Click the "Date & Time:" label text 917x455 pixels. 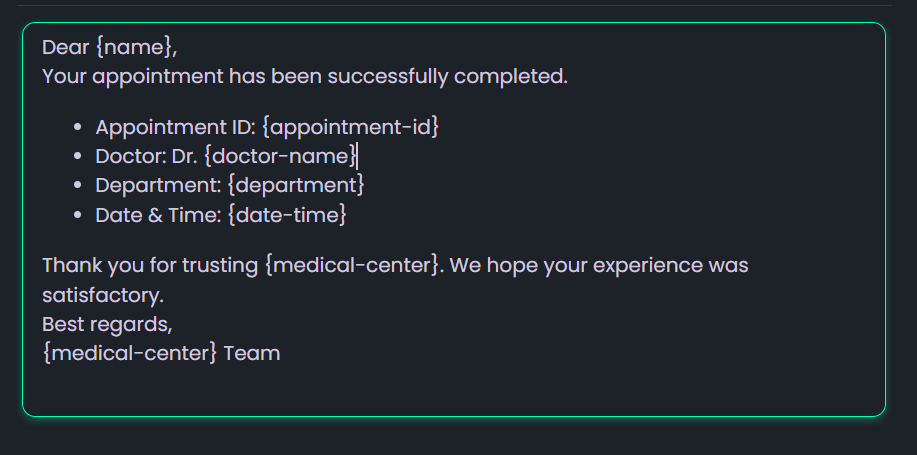(158, 214)
